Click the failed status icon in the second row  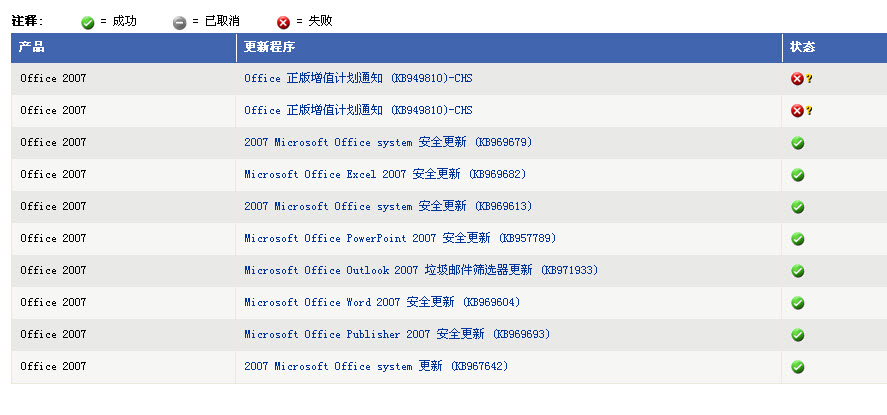[798, 111]
